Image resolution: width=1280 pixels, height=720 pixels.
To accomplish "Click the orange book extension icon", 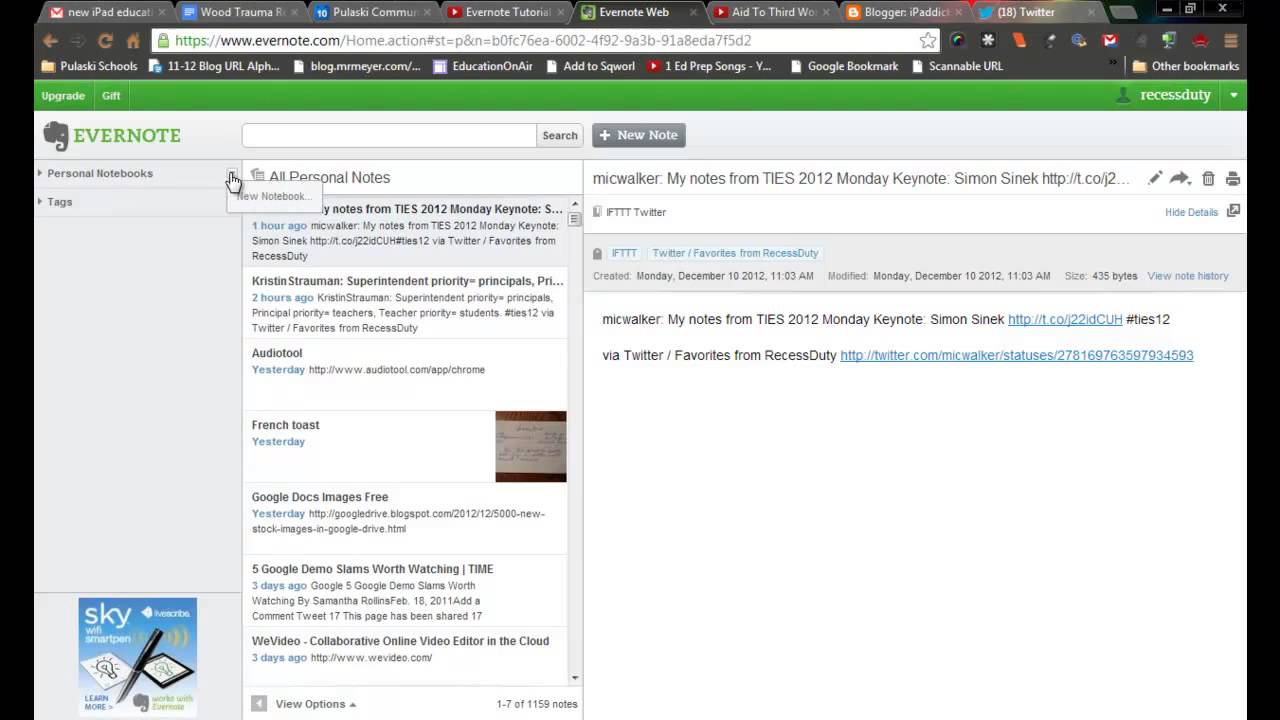I will pyautogui.click(x=1019, y=41).
